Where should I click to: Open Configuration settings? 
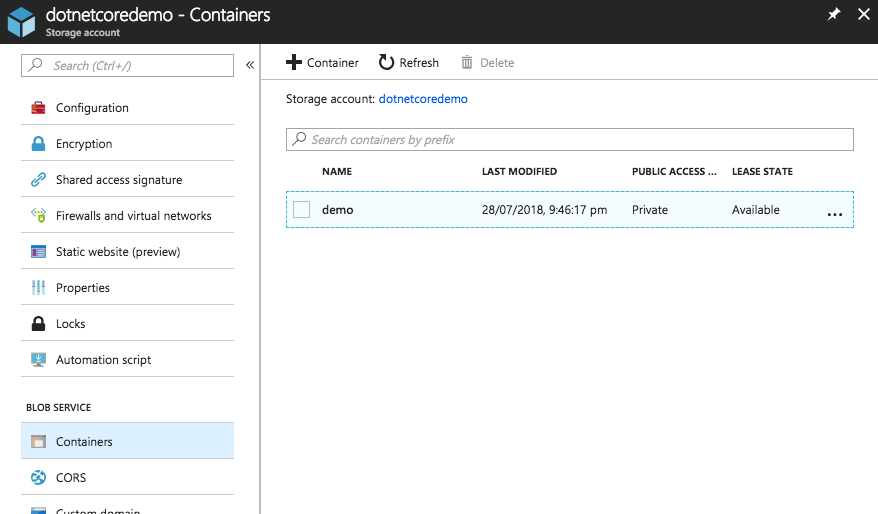127,108
